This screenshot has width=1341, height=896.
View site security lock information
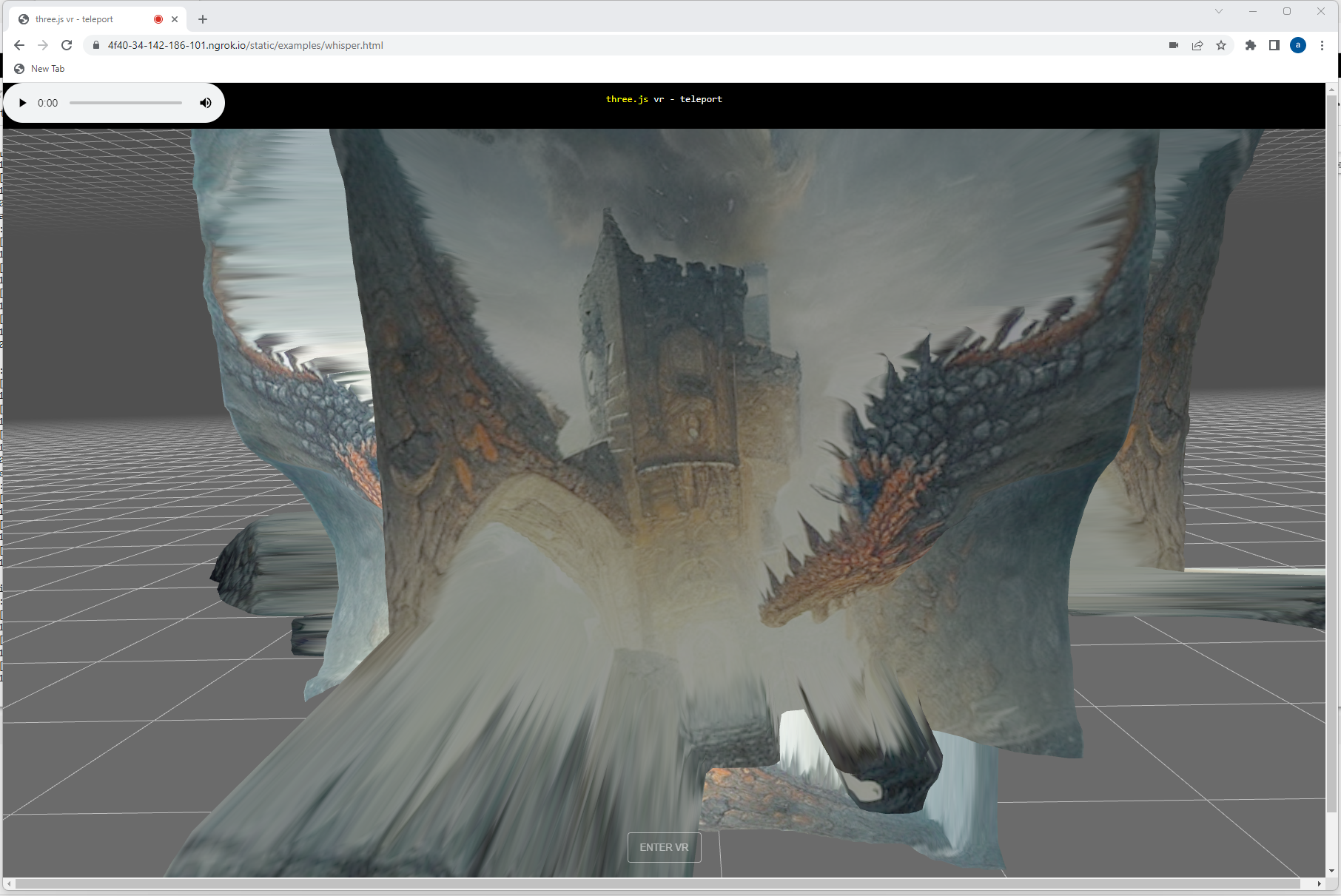tap(95, 45)
